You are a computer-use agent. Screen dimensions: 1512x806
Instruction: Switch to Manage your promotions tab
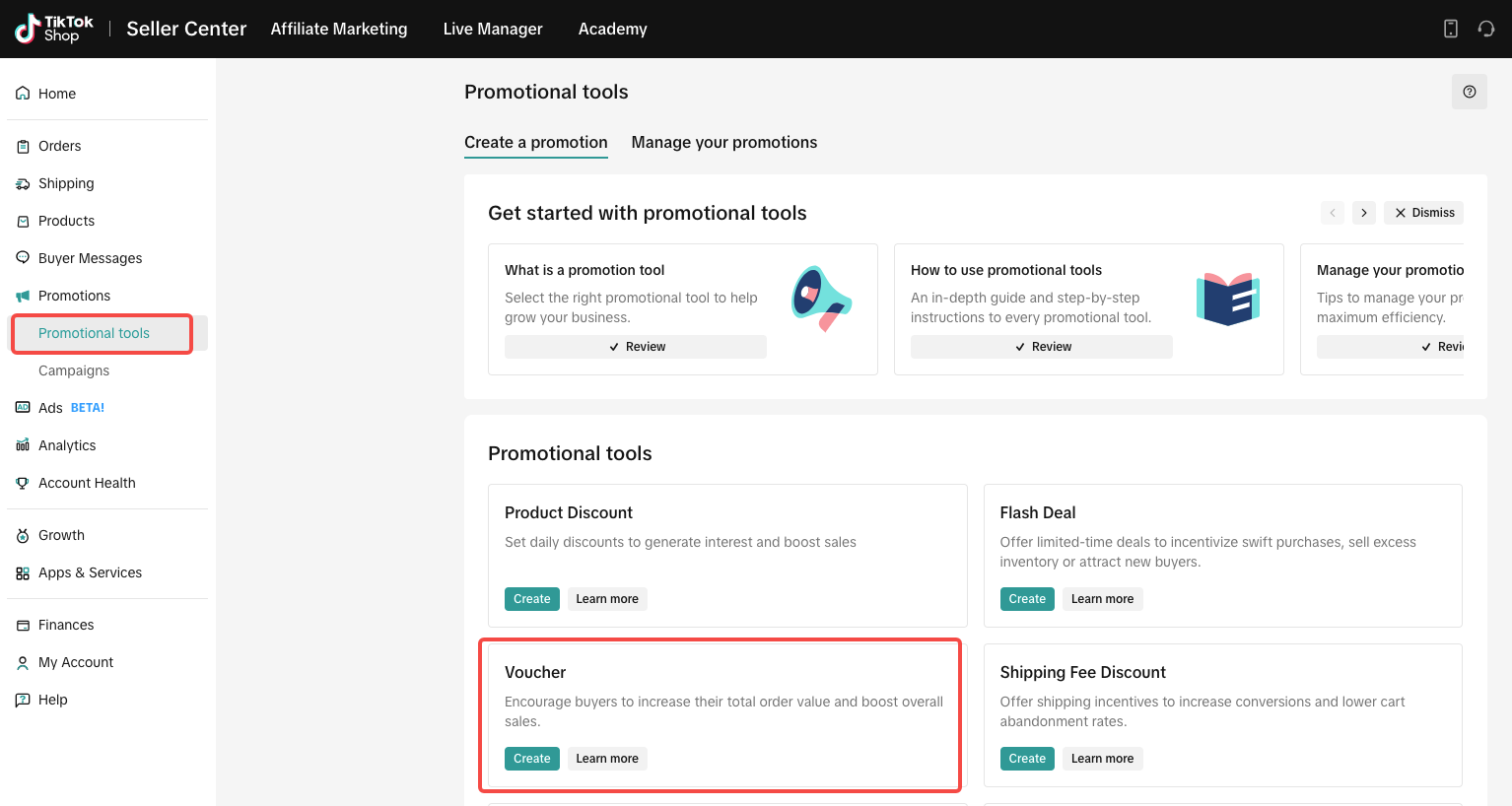pyautogui.click(x=723, y=142)
